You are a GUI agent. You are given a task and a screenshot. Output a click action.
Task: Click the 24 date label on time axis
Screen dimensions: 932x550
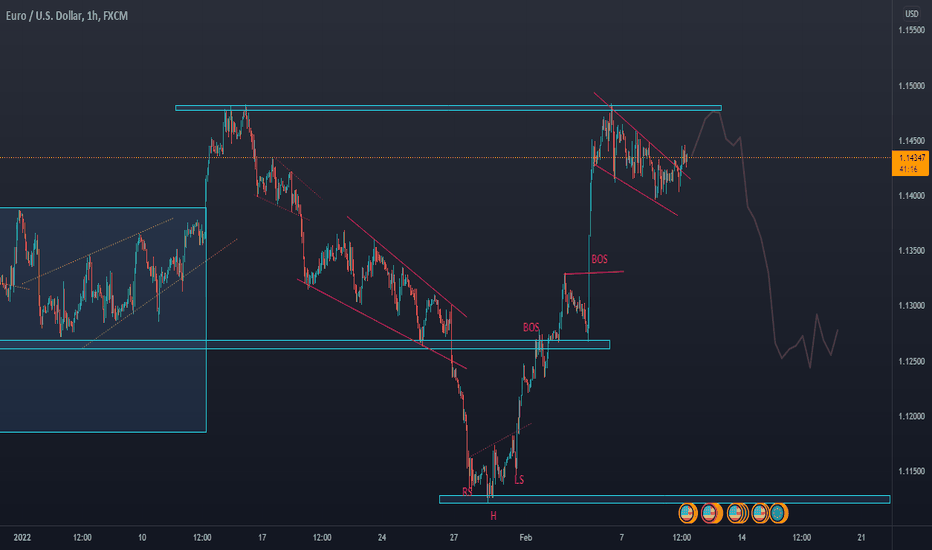tap(382, 538)
